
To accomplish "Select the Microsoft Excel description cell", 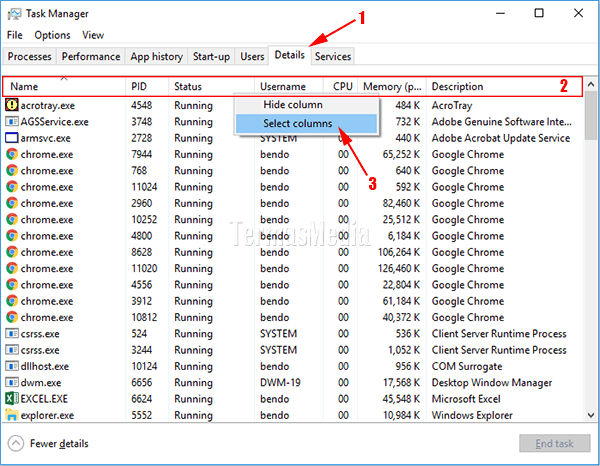I will 466,399.
